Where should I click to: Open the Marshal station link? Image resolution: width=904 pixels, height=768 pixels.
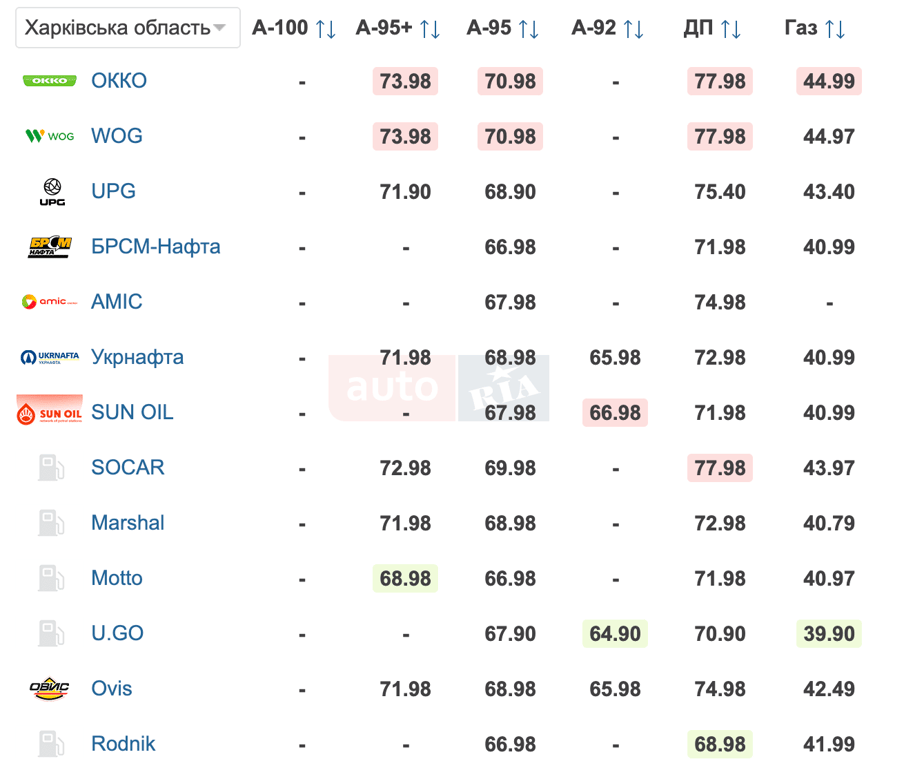(x=127, y=523)
